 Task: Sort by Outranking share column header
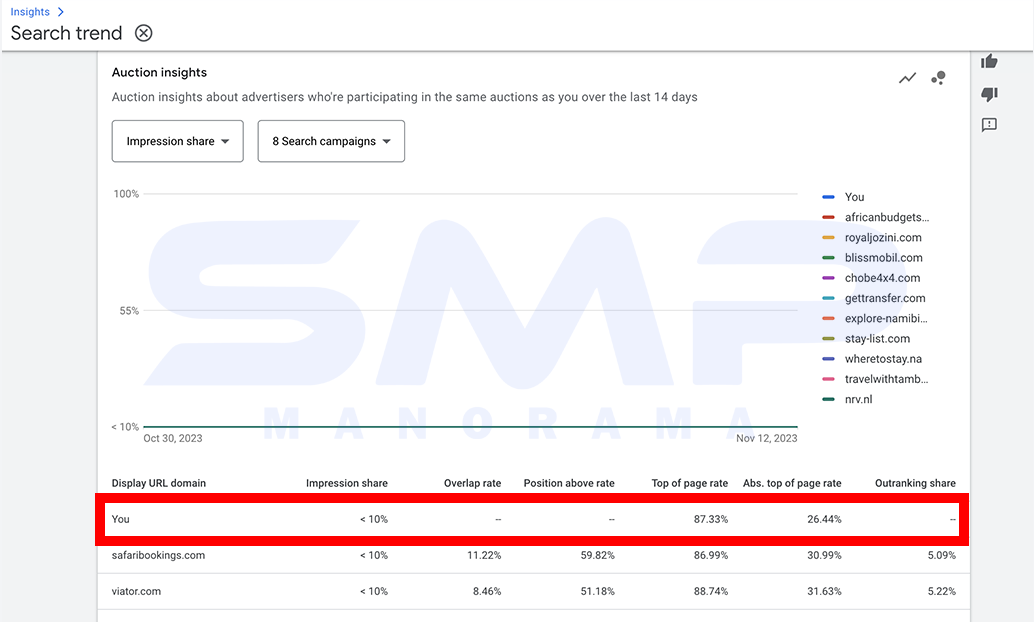(x=915, y=483)
